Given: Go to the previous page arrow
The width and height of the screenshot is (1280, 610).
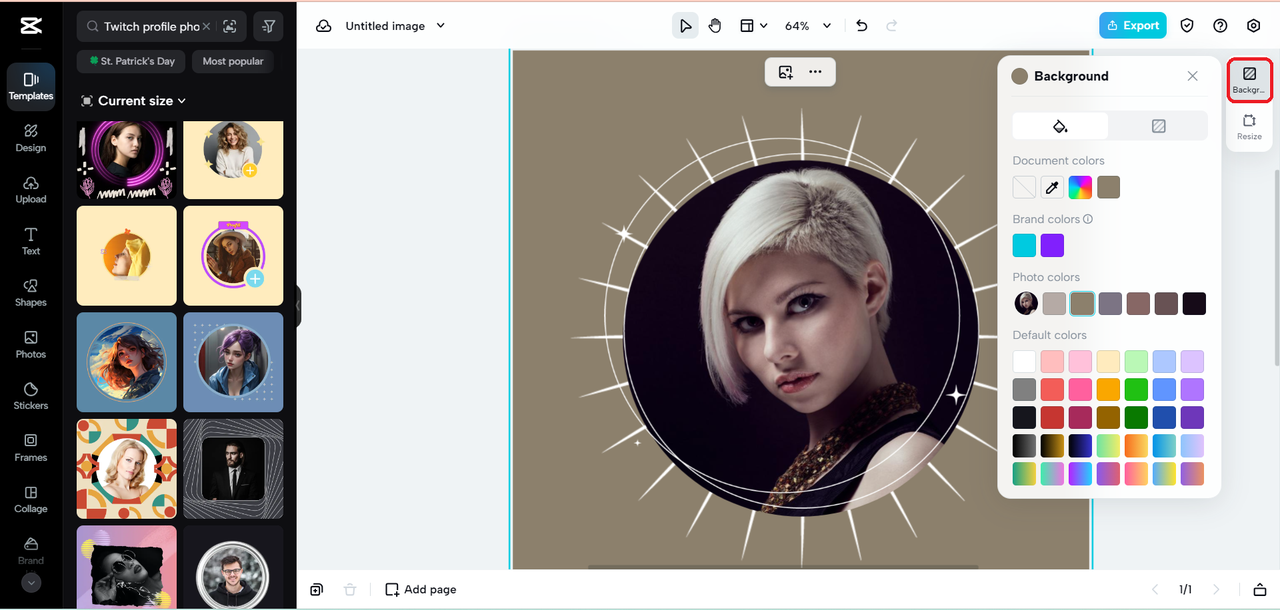Looking at the screenshot, I should point(1155,590).
